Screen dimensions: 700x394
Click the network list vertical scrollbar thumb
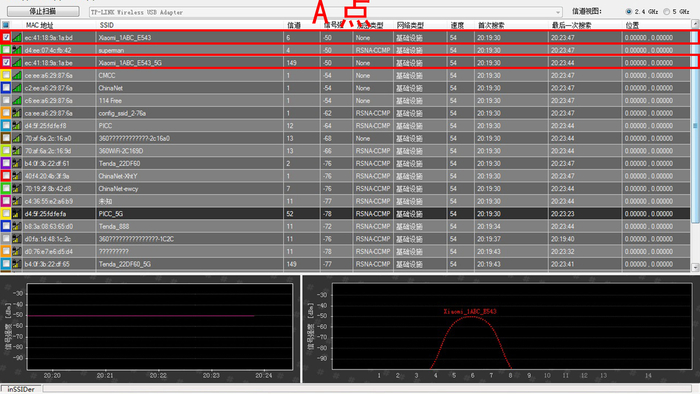695,125
